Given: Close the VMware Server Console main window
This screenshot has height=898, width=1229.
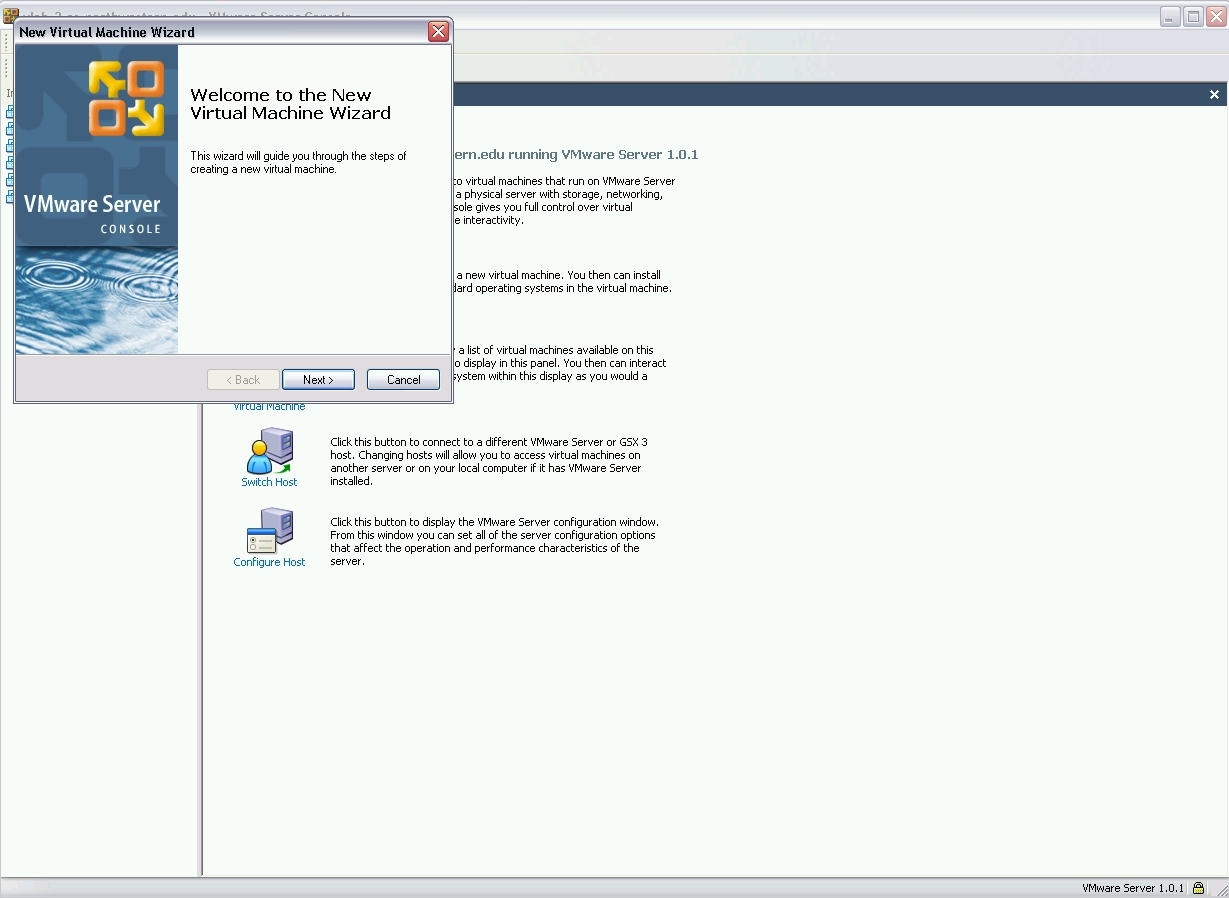Looking at the screenshot, I should click(x=1216, y=17).
